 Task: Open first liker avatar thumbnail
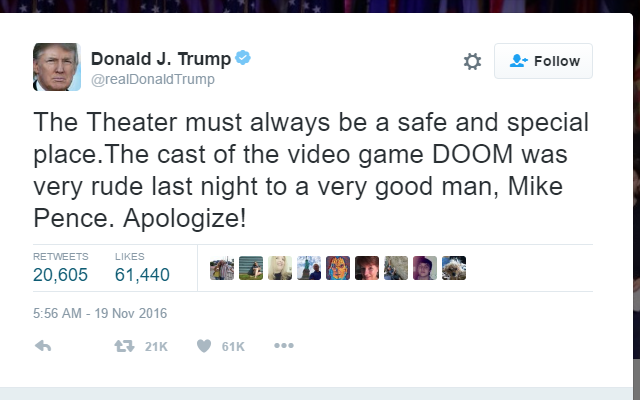222,268
